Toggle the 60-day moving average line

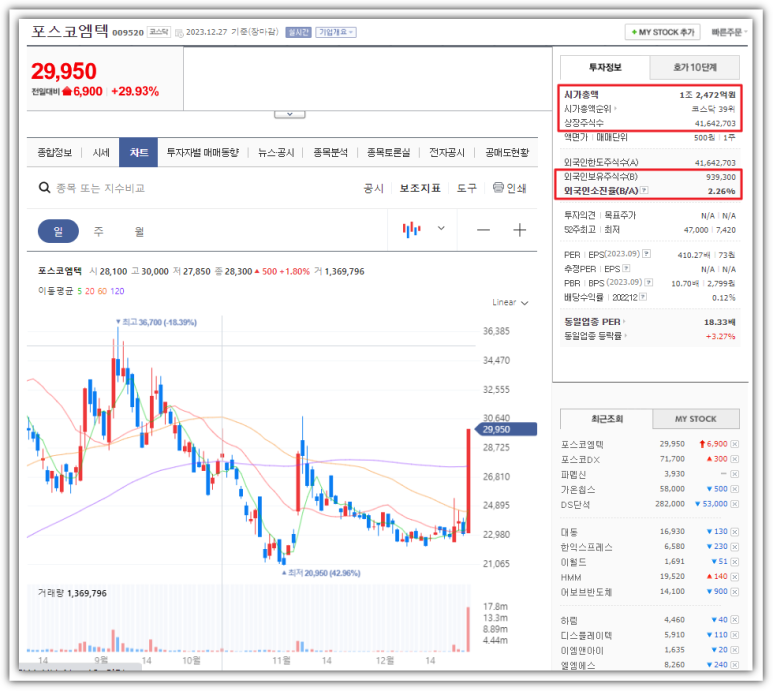coord(102,291)
